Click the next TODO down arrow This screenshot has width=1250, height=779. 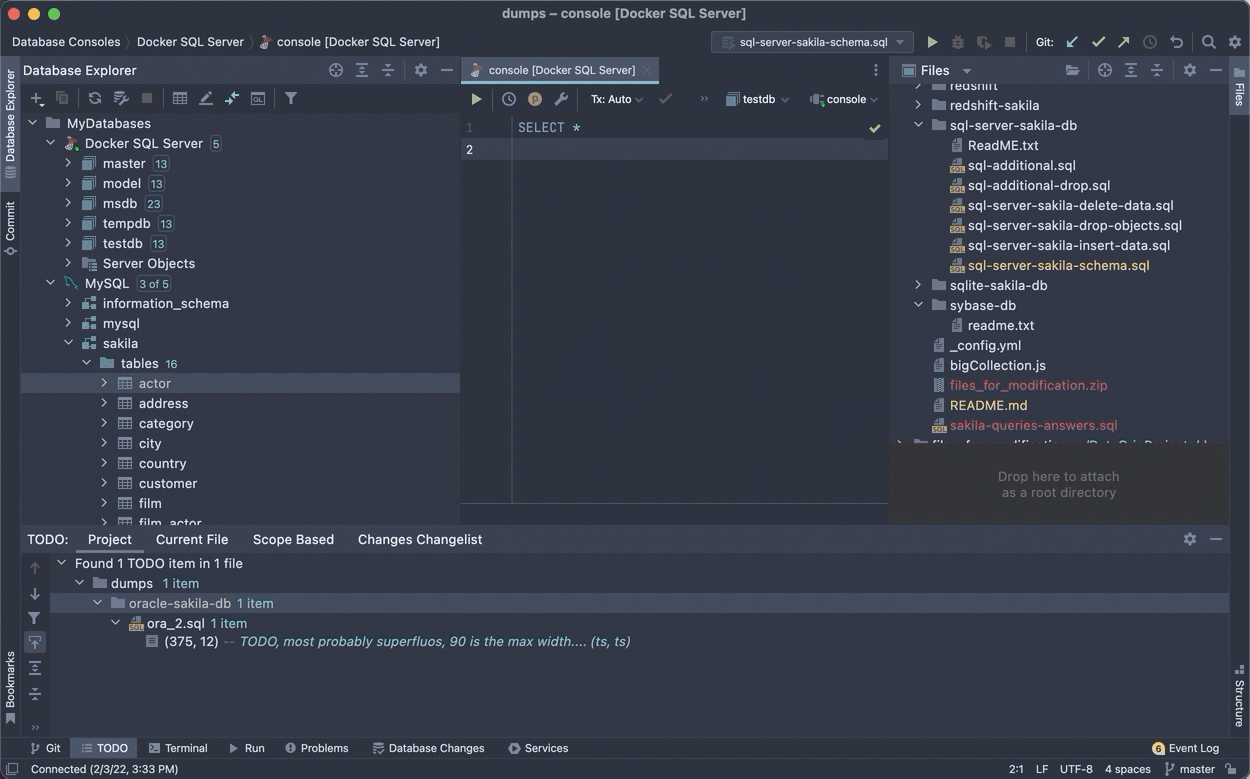coord(35,593)
